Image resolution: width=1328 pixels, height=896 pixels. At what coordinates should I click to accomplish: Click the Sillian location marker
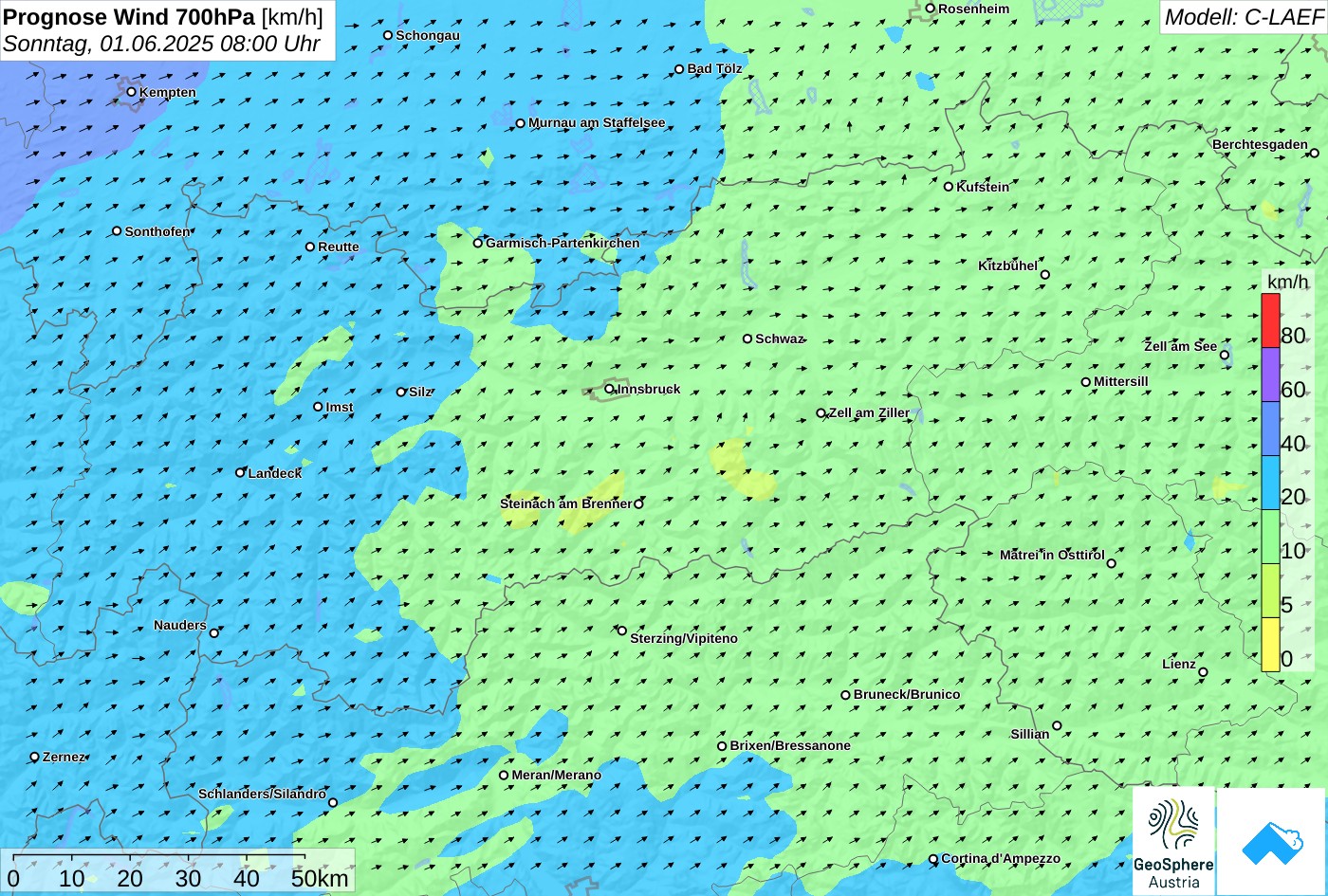point(1057,726)
